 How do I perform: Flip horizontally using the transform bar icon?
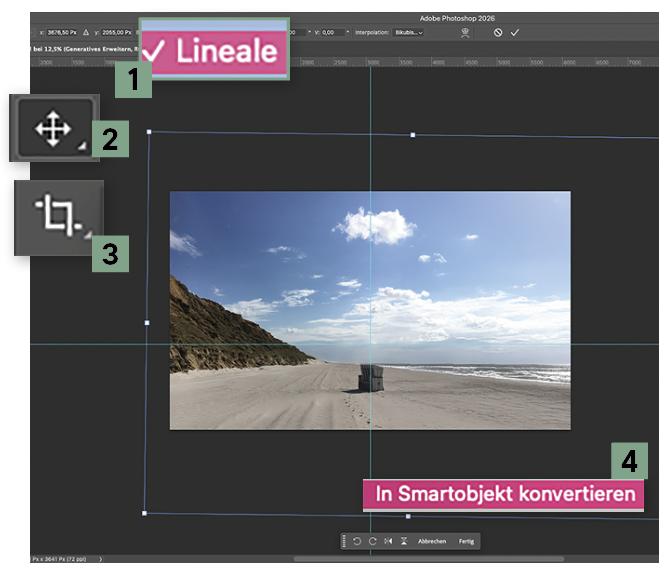[388, 541]
